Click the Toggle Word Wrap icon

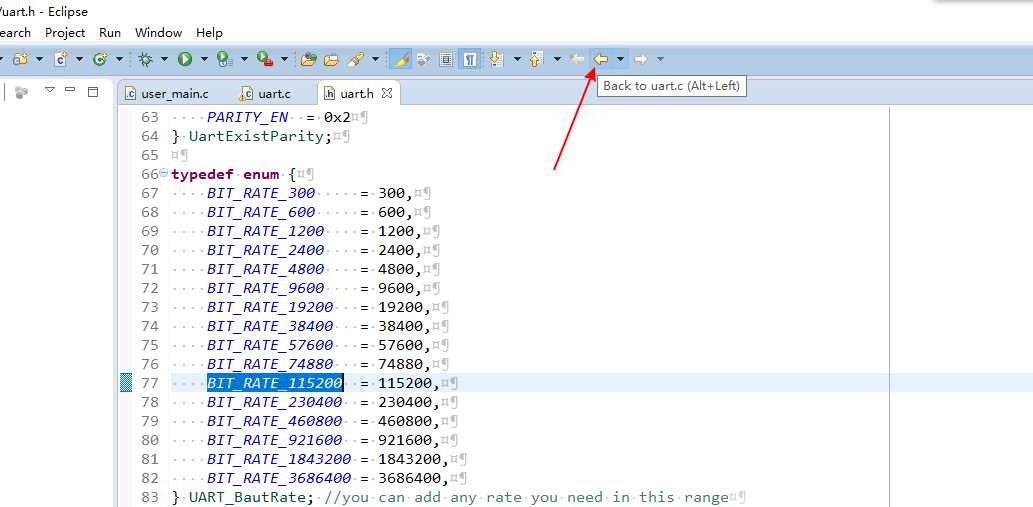click(424, 59)
